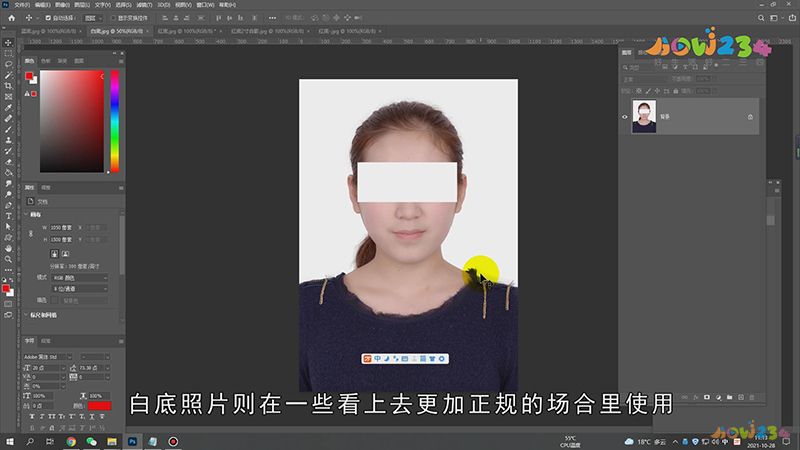Select the Path Selection tool

tap(8, 227)
